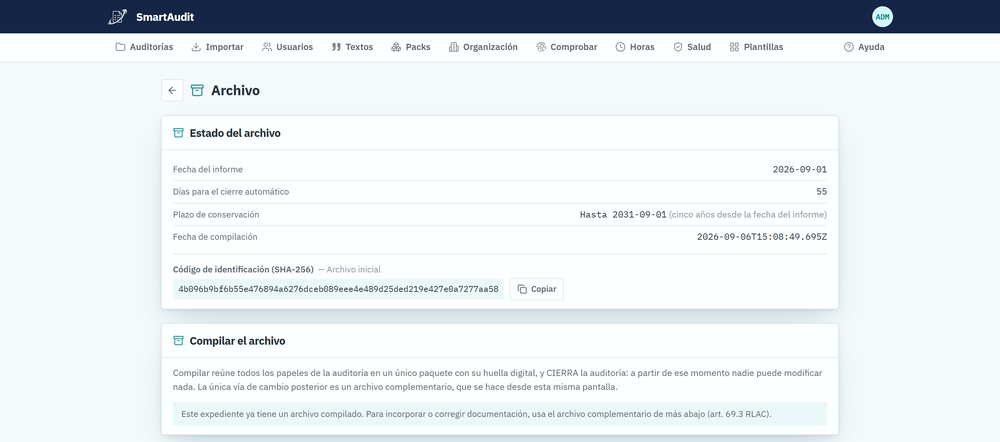Click the archive box icon beside Archivo title
Screen dimensions: 1000x442
(x=197, y=91)
